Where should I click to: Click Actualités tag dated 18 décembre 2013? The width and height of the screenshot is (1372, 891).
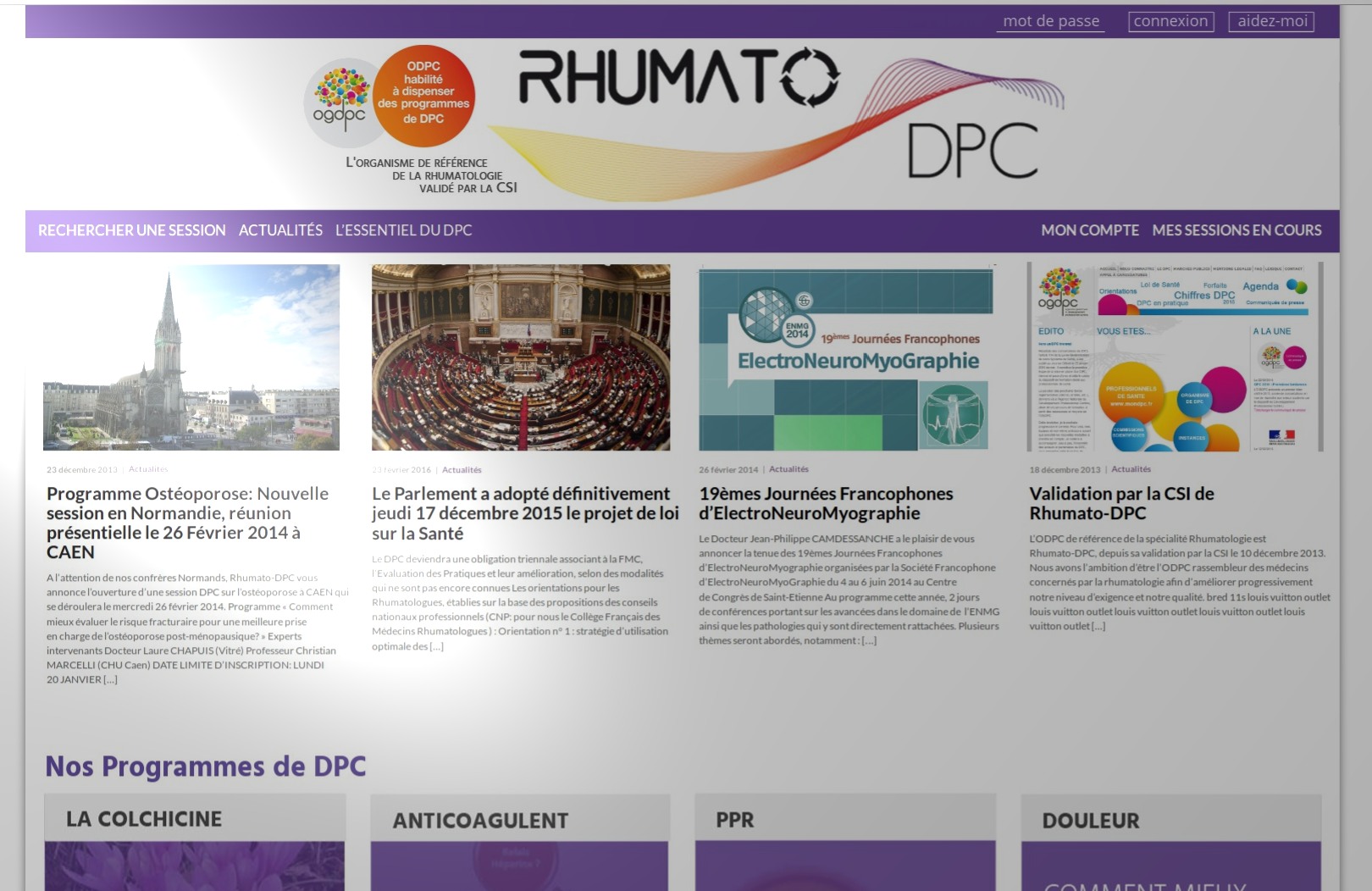[1131, 469]
